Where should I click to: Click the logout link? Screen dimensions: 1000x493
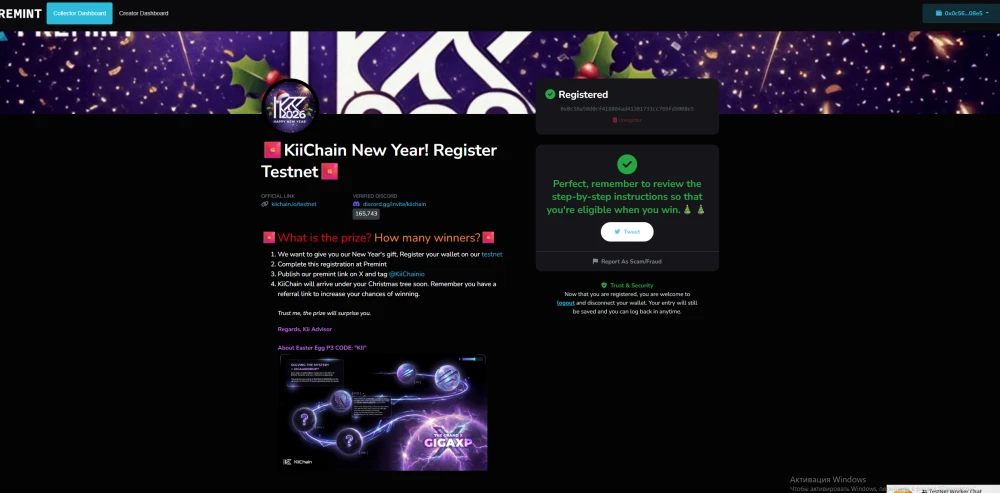coord(566,303)
